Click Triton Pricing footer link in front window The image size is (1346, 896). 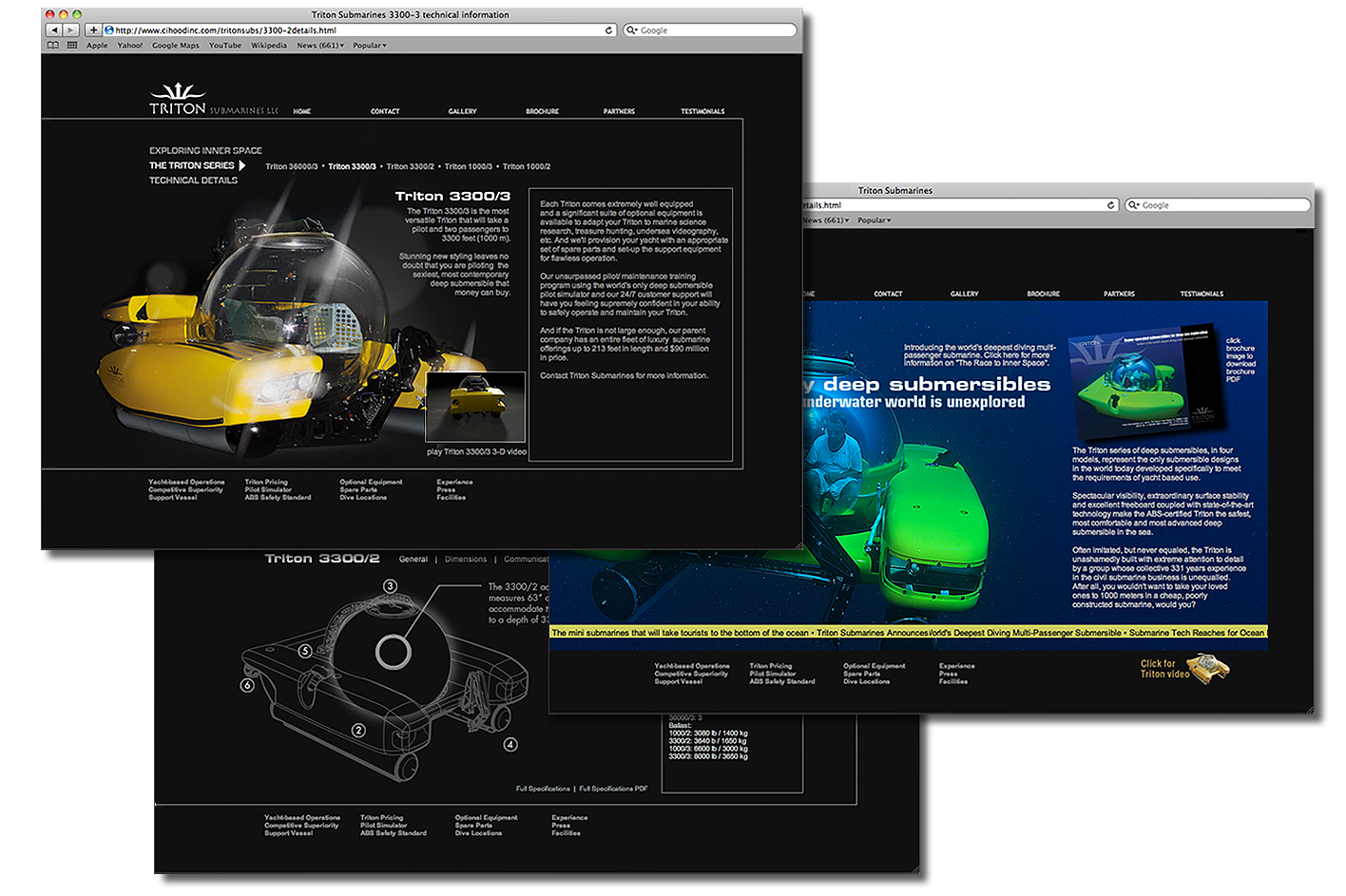pyautogui.click(x=266, y=482)
